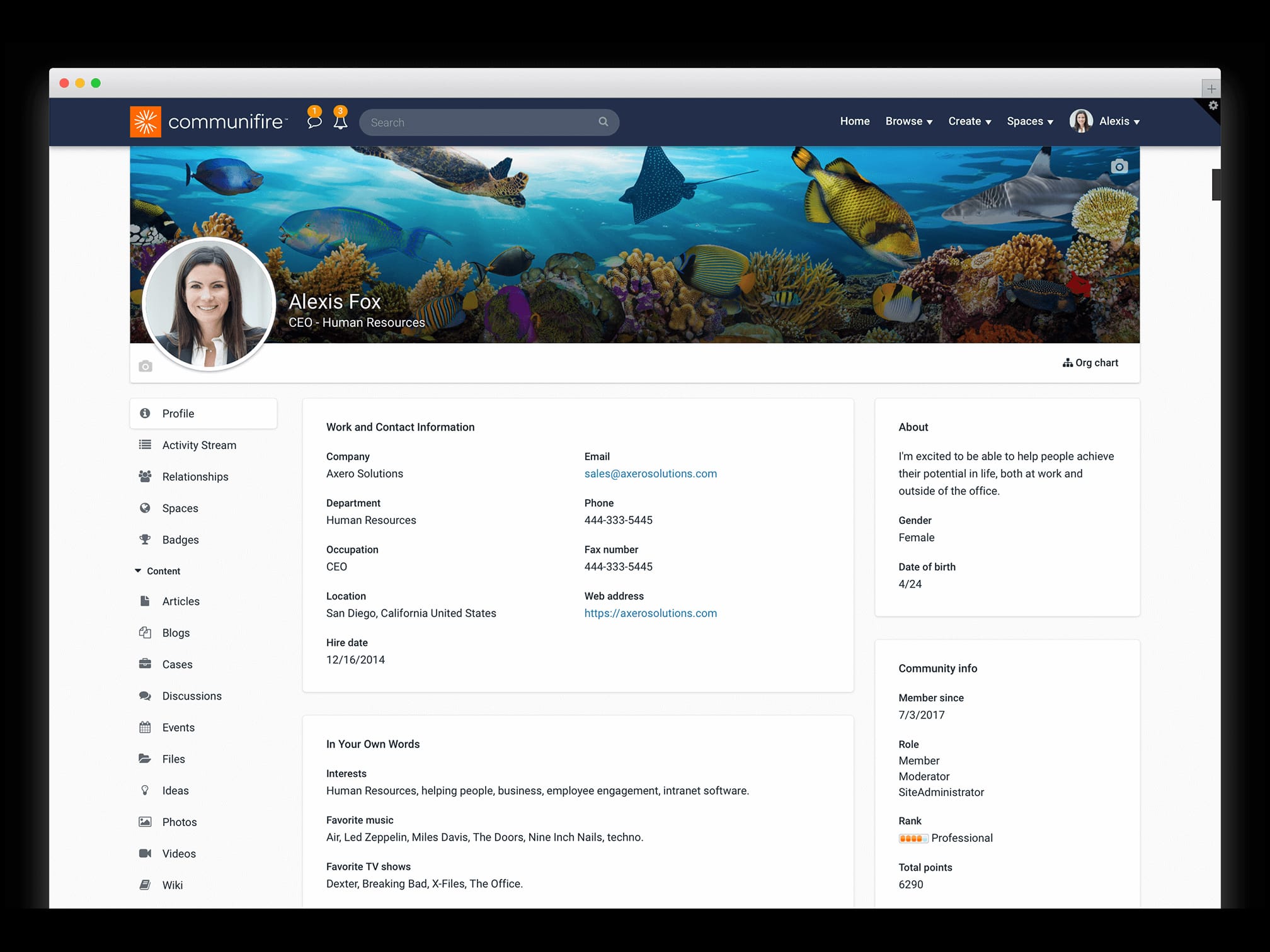Click the page scrollbar thumb on right
The image size is (1270, 952).
tap(1216, 184)
